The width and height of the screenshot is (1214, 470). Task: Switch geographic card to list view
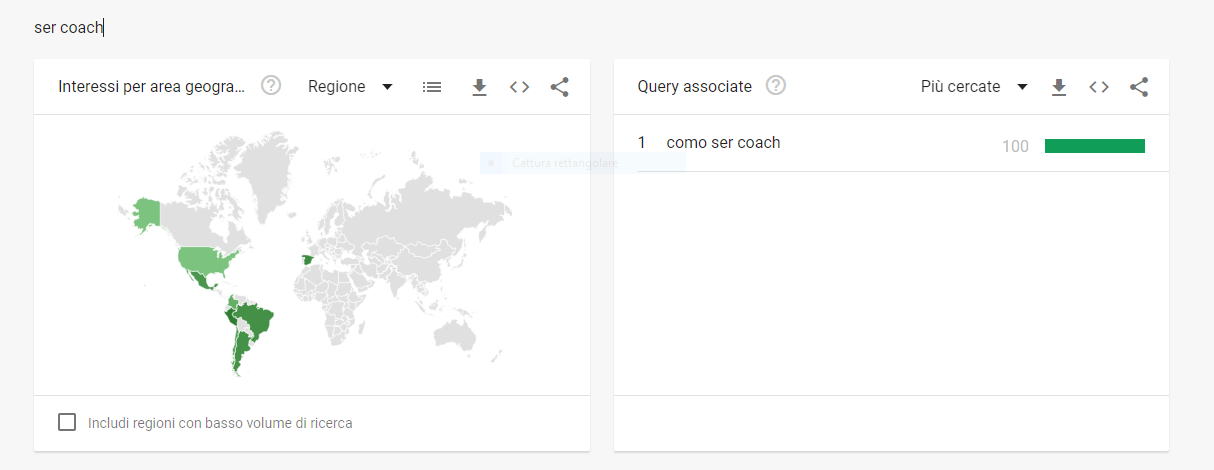(432, 87)
